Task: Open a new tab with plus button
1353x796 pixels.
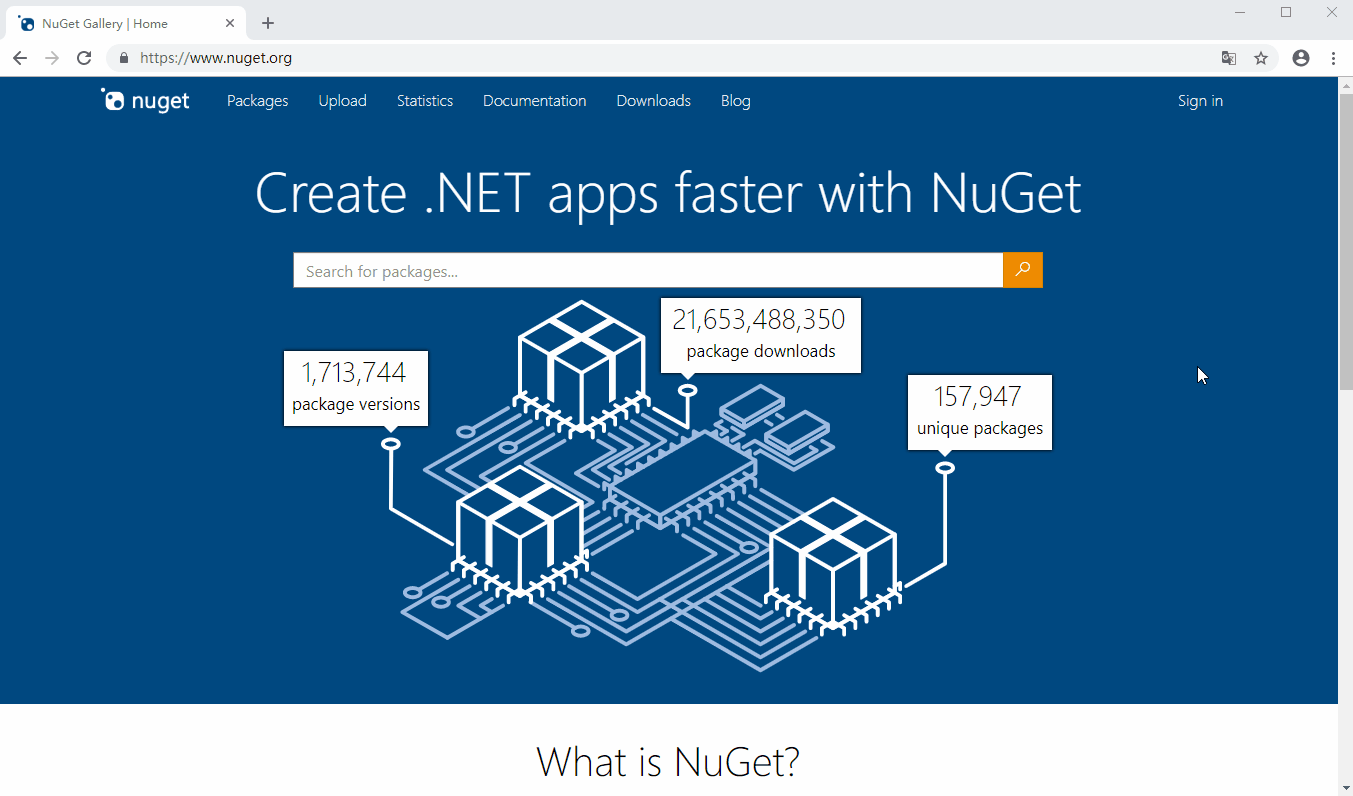Action: coord(268,23)
